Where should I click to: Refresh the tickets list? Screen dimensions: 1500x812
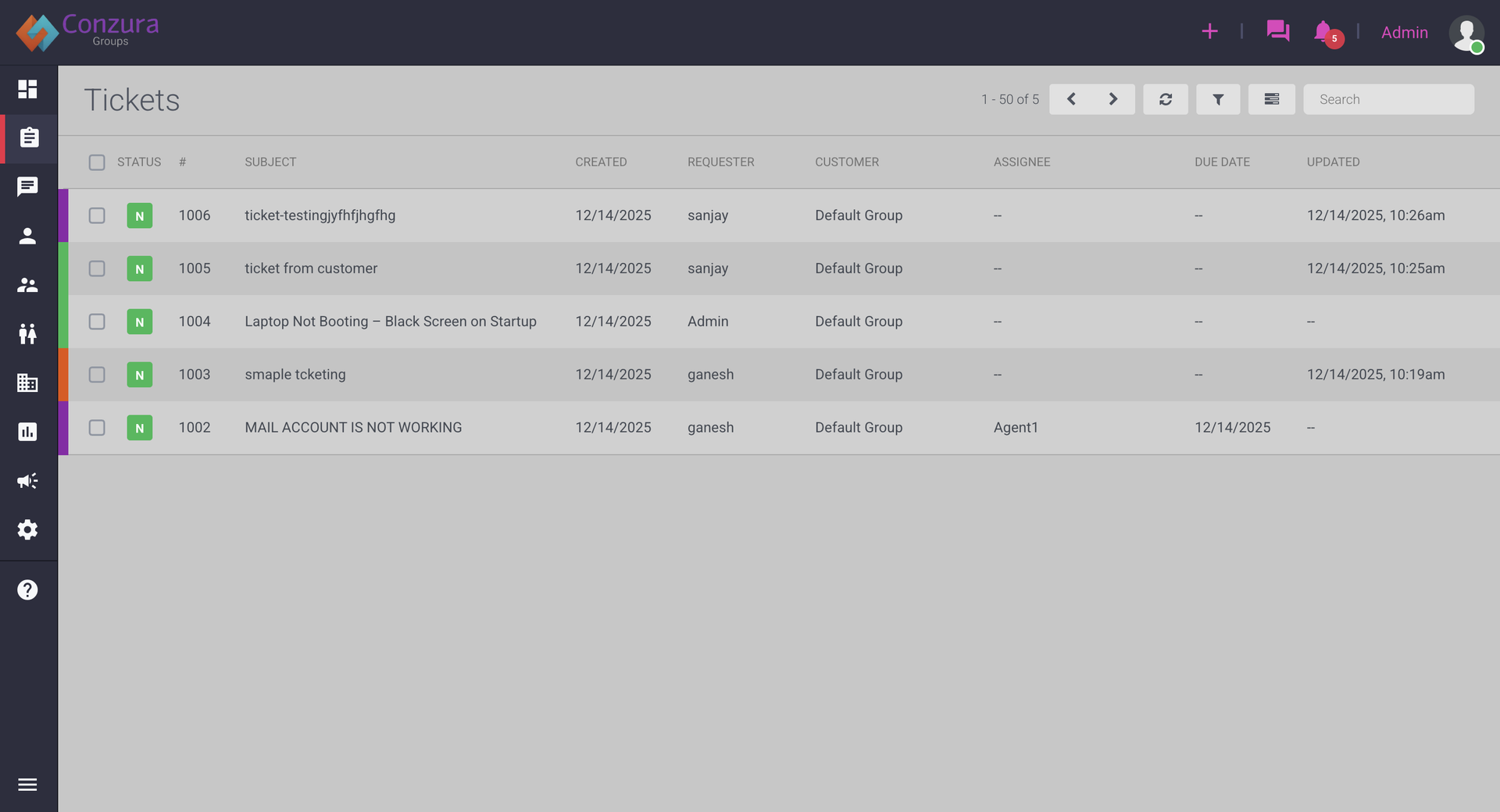[1166, 99]
